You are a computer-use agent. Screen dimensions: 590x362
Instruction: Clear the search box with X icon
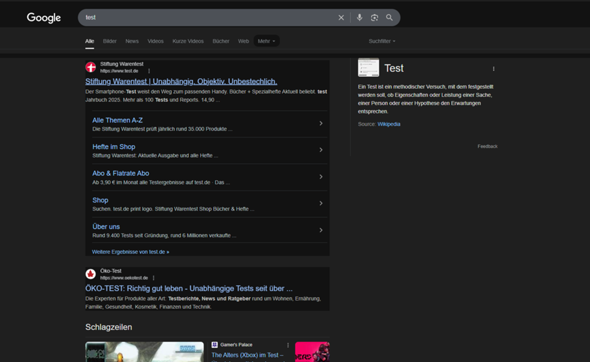pyautogui.click(x=341, y=18)
